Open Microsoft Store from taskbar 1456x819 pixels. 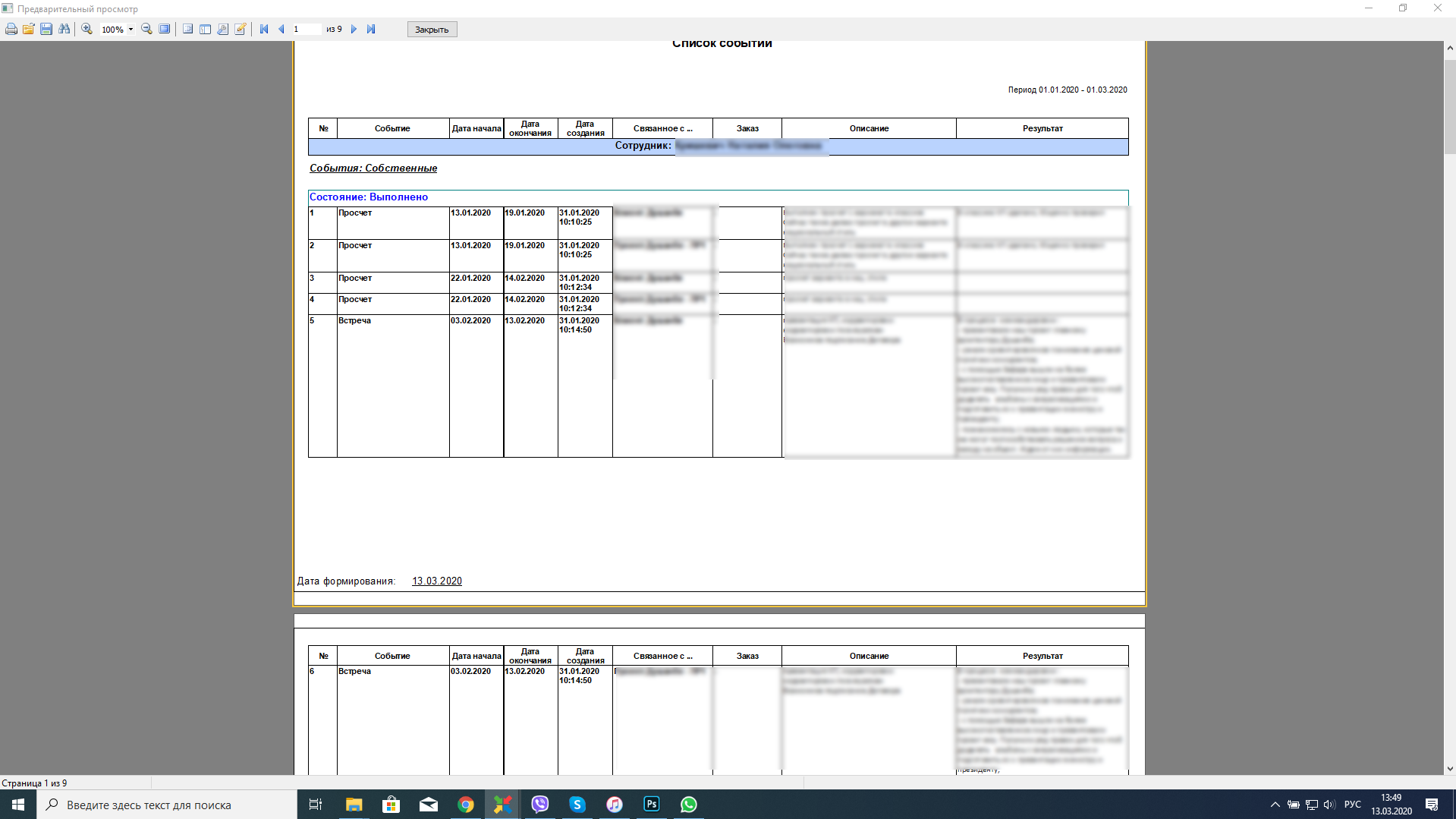(392, 805)
